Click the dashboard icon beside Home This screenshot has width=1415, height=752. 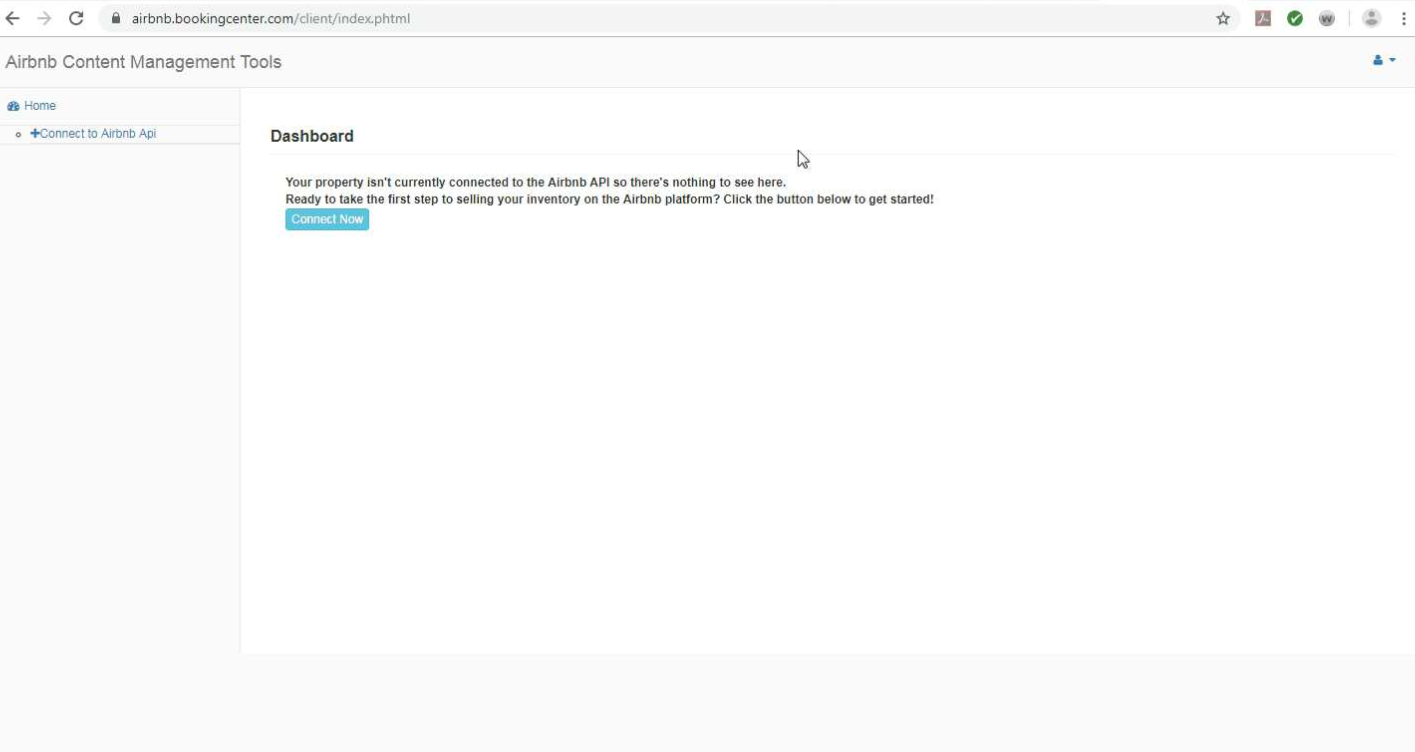(13, 106)
